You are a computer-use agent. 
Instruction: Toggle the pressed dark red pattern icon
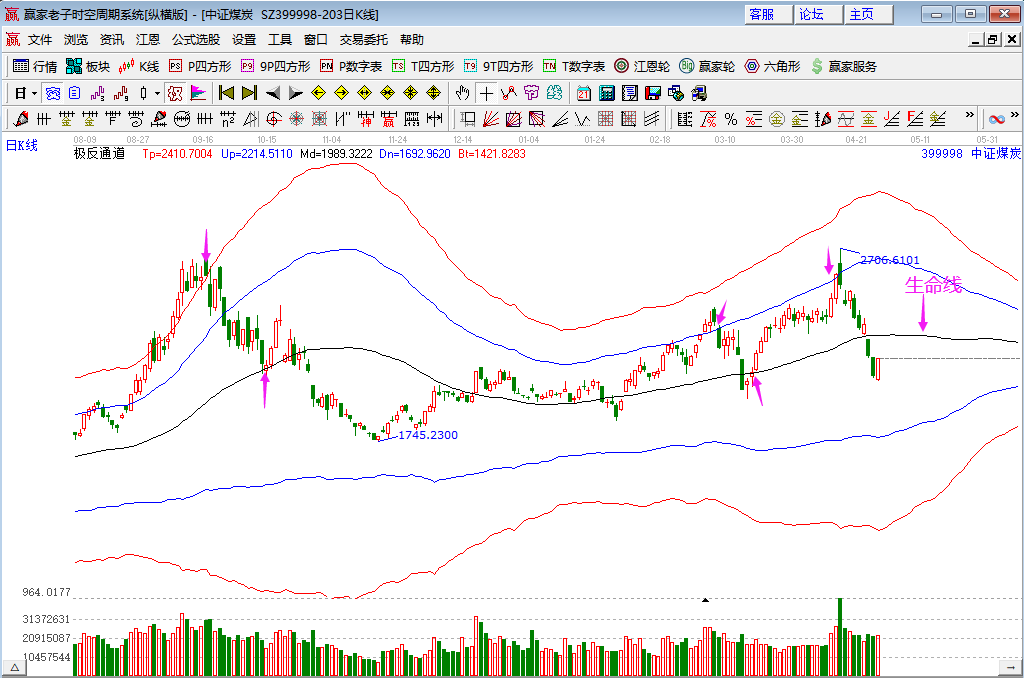pyautogui.click(x=174, y=93)
